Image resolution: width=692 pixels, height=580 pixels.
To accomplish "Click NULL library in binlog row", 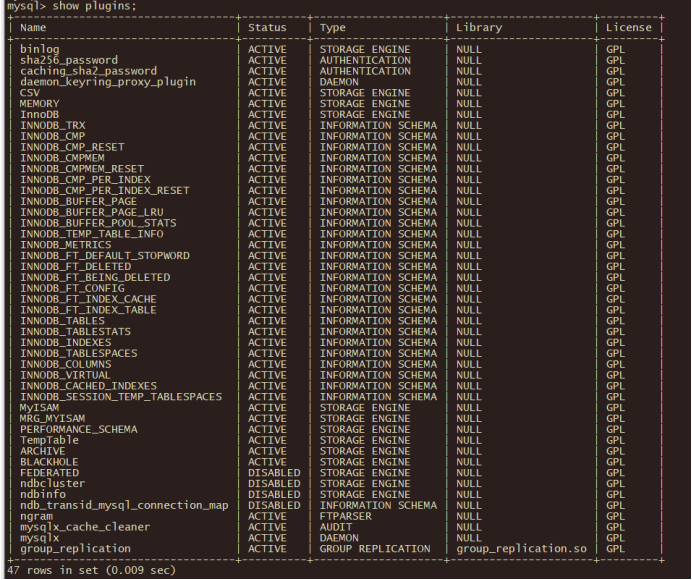I will point(469,49).
